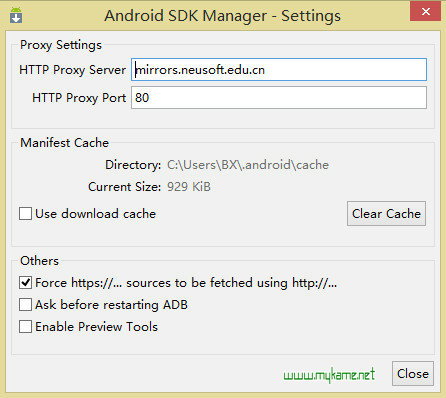
Task: Tick the Ask before restarting ADB checkbox
Action: pyautogui.click(x=26, y=305)
